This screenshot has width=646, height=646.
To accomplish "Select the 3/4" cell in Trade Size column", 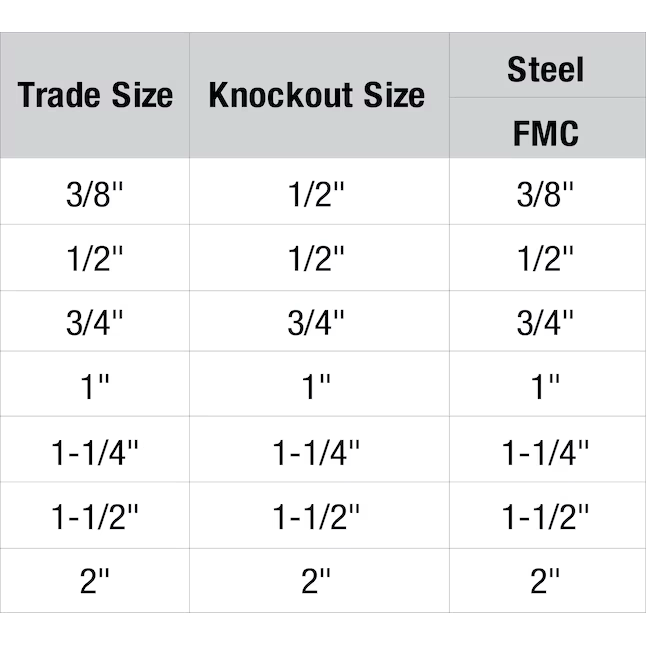I will [x=95, y=322].
